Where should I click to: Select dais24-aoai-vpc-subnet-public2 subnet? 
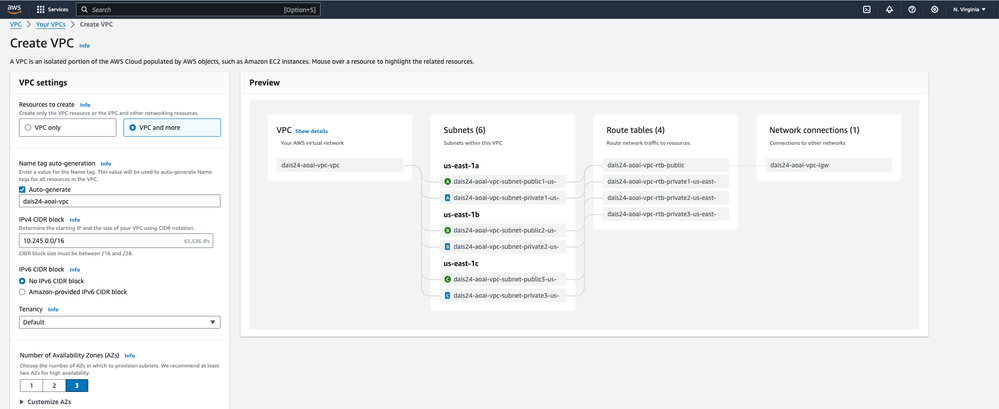click(503, 230)
